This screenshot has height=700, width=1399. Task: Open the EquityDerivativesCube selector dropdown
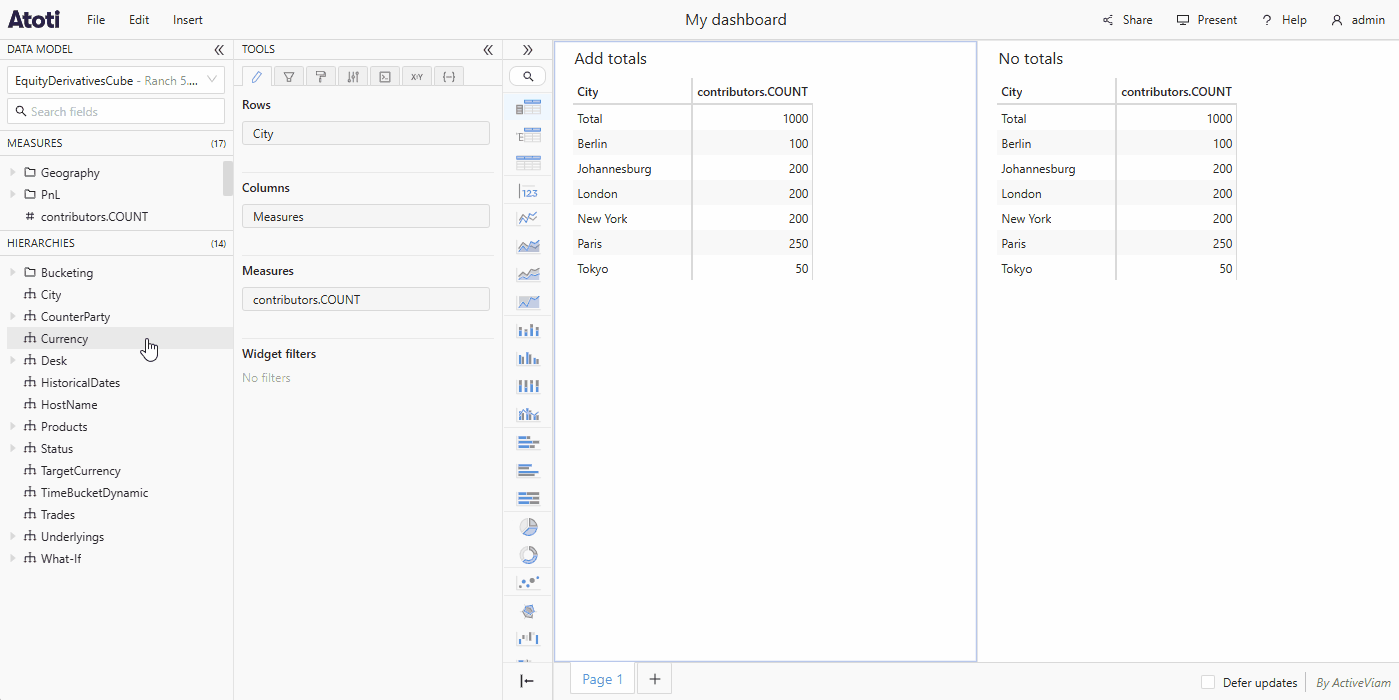click(x=211, y=80)
